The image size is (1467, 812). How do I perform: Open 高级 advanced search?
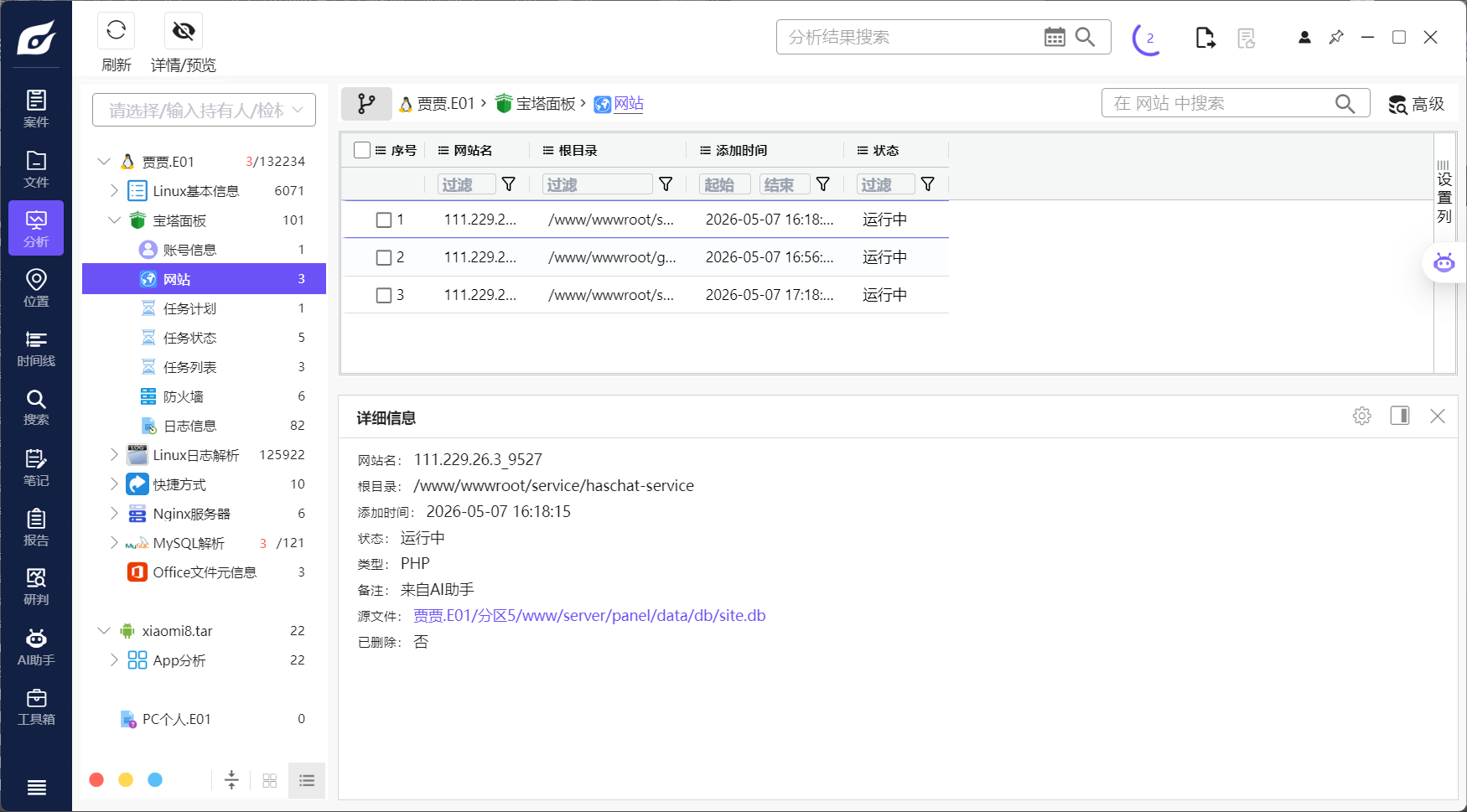pyautogui.click(x=1417, y=104)
